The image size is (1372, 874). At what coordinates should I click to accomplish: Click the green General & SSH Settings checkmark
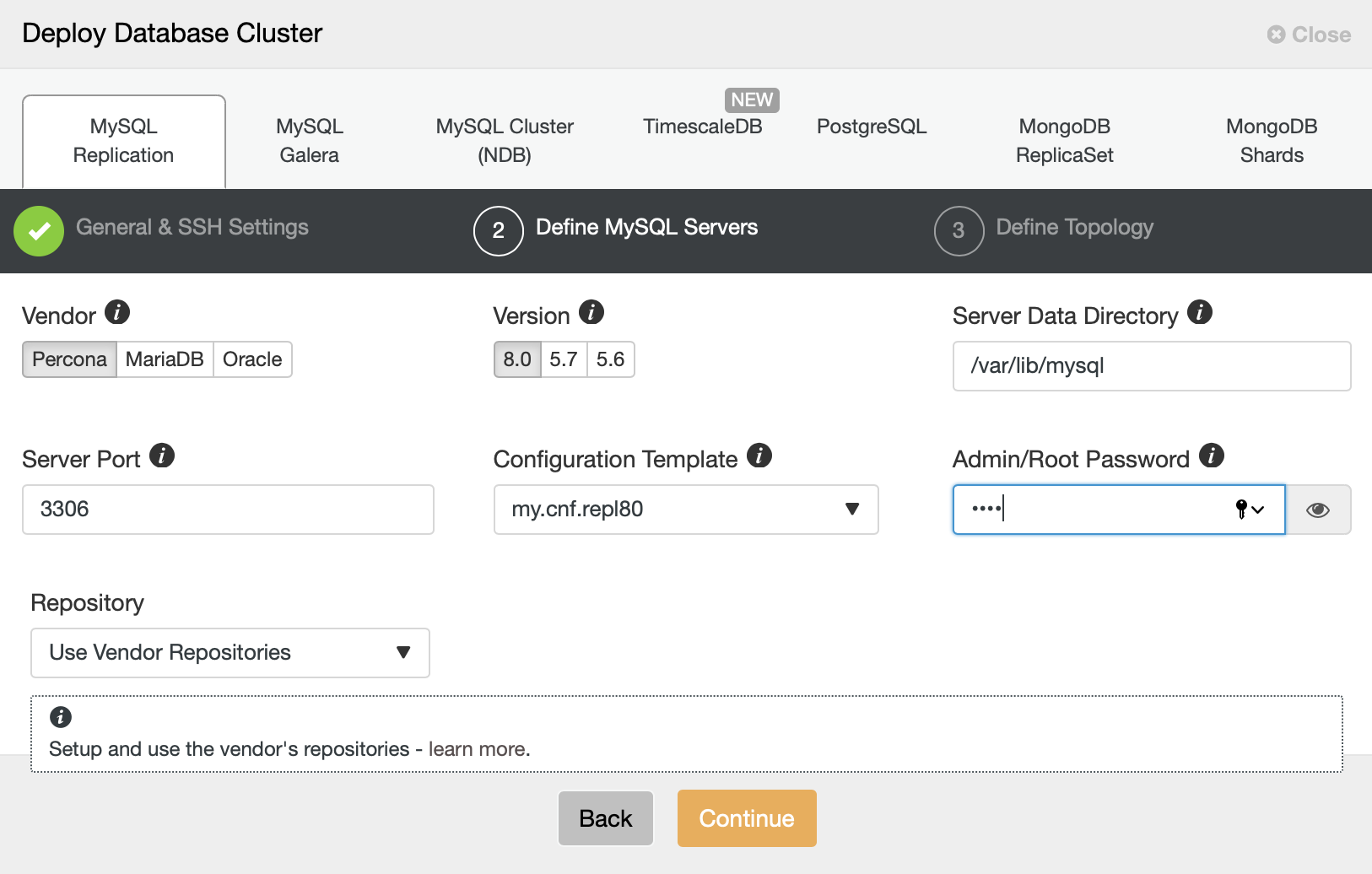(39, 230)
